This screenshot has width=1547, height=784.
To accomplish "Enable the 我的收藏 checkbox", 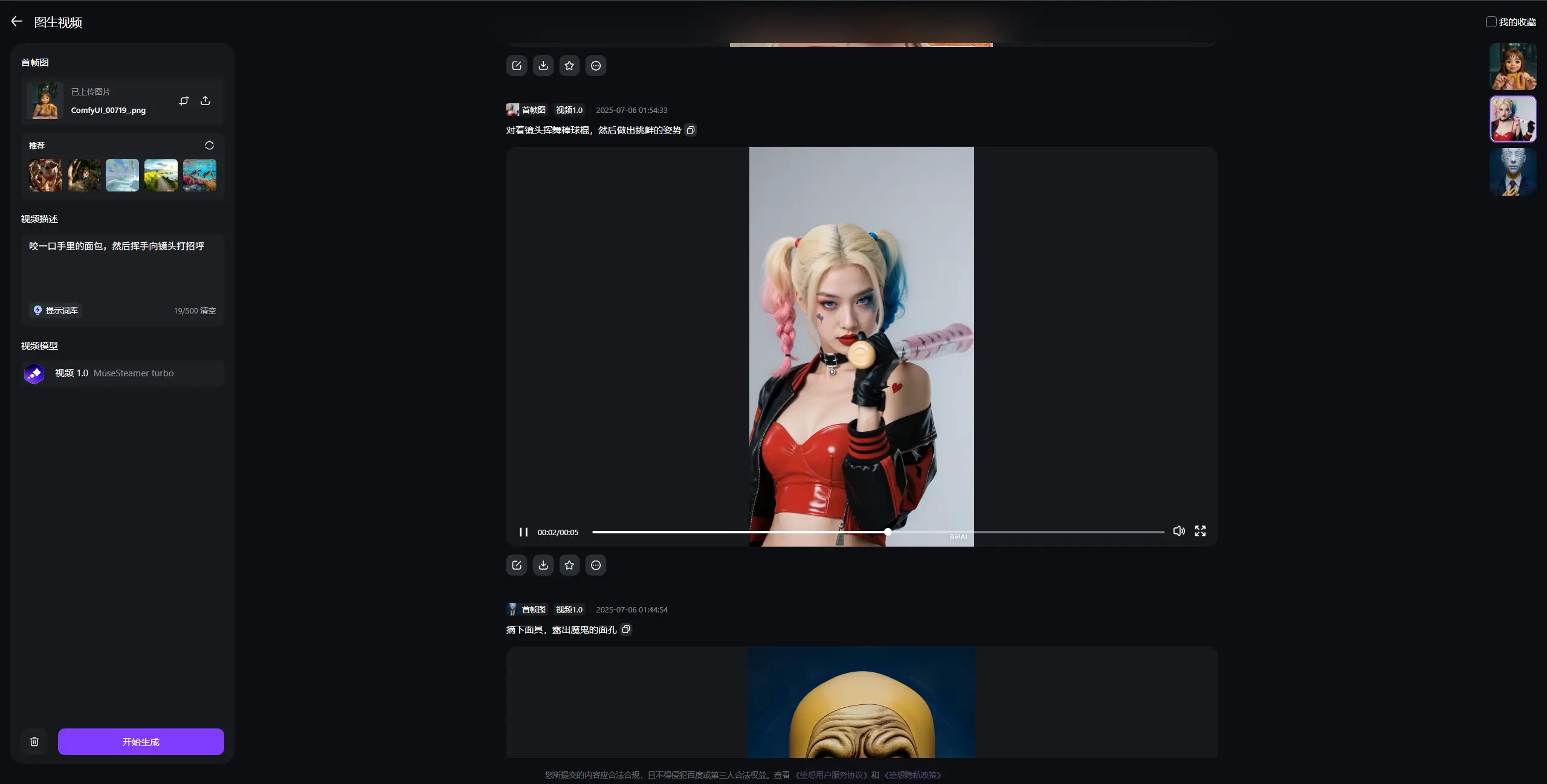I will (1491, 22).
